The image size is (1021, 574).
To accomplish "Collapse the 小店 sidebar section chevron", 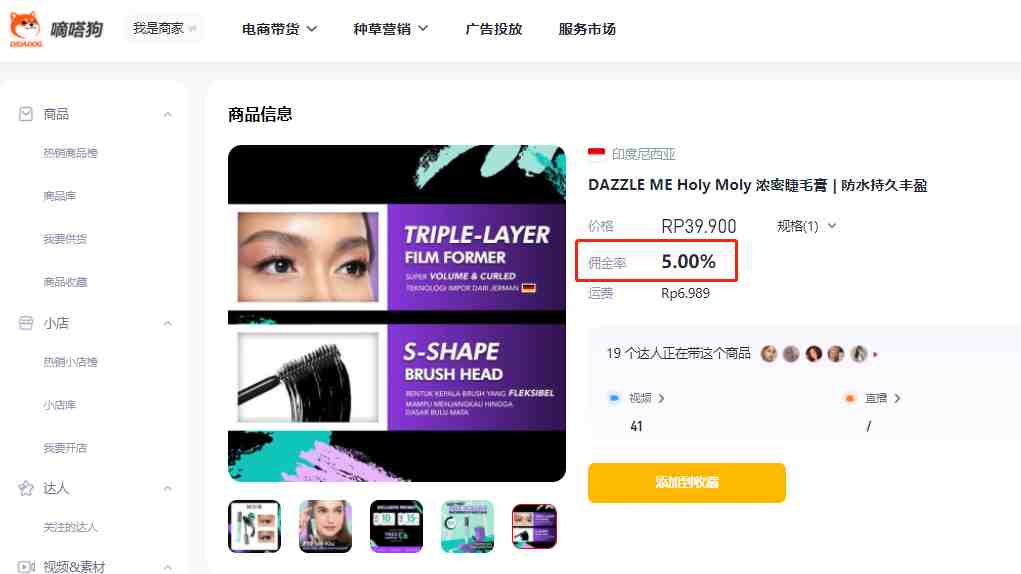I will pos(167,323).
